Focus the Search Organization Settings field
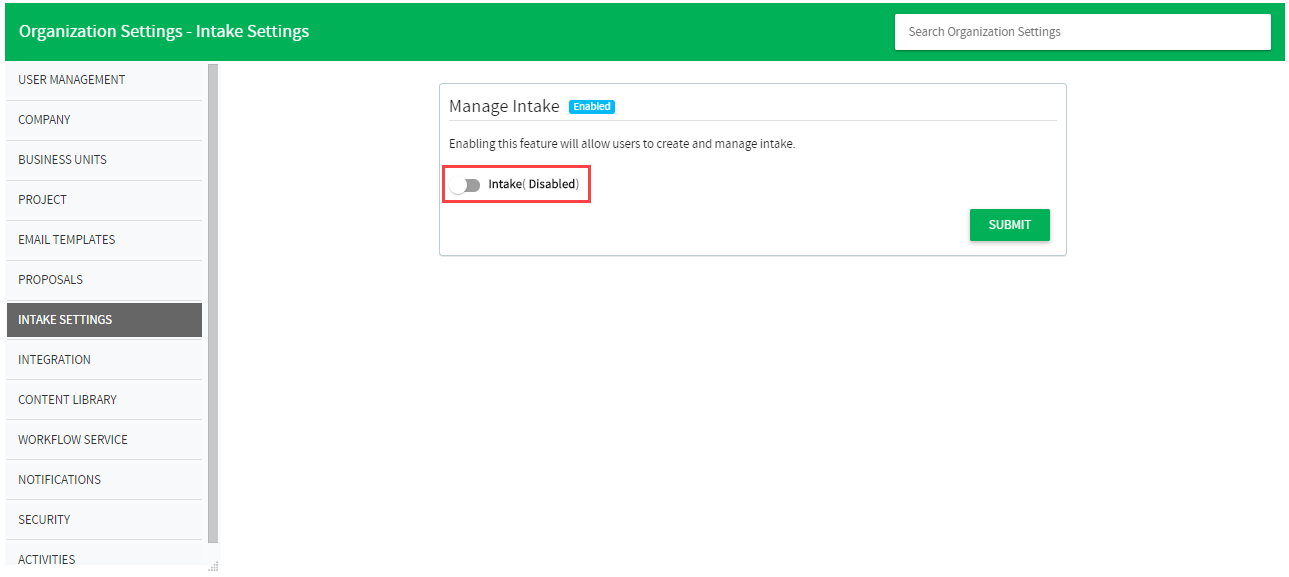 tap(1082, 32)
